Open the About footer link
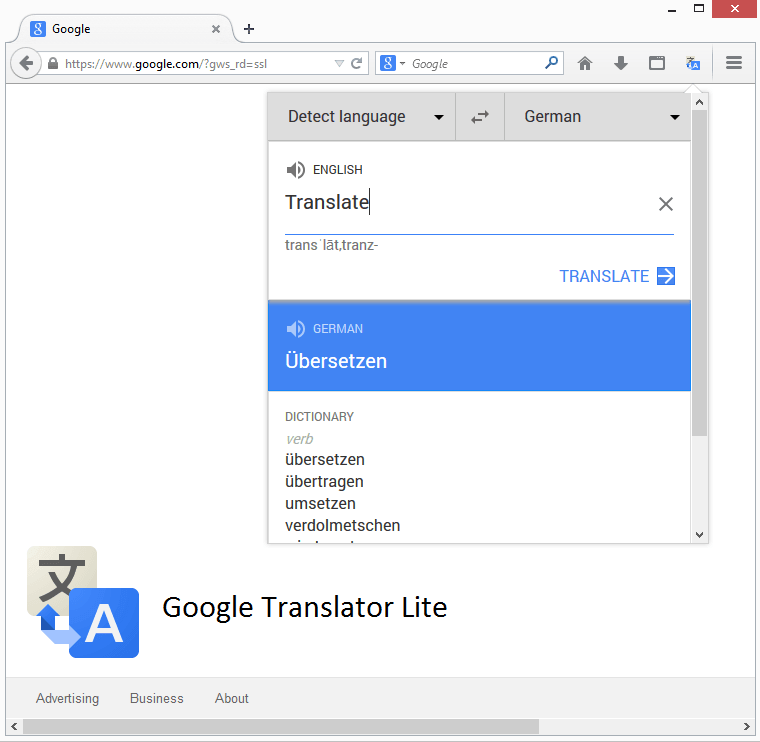 232,698
